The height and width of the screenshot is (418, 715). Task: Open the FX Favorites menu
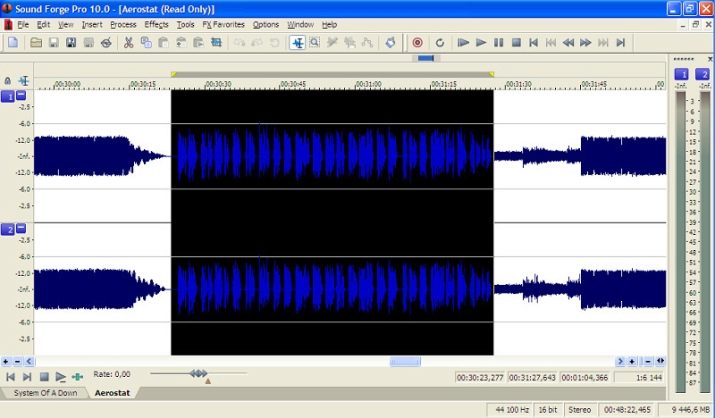pos(223,24)
